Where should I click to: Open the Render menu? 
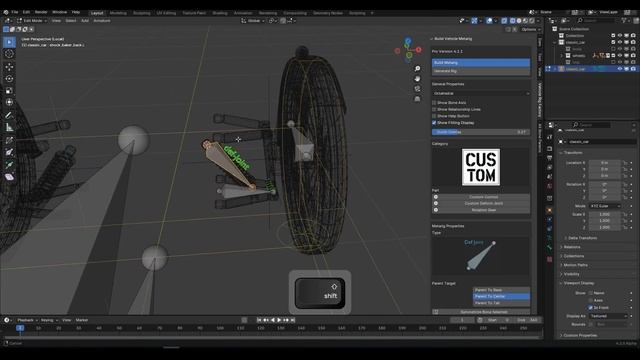(x=41, y=12)
